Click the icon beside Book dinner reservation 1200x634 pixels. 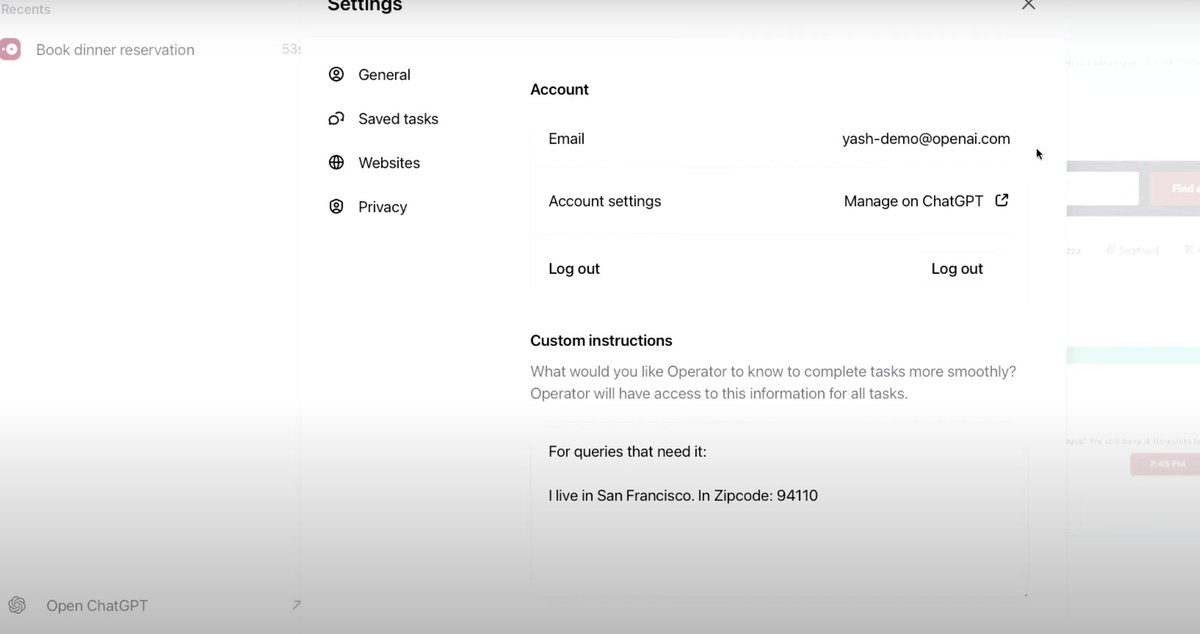point(10,49)
